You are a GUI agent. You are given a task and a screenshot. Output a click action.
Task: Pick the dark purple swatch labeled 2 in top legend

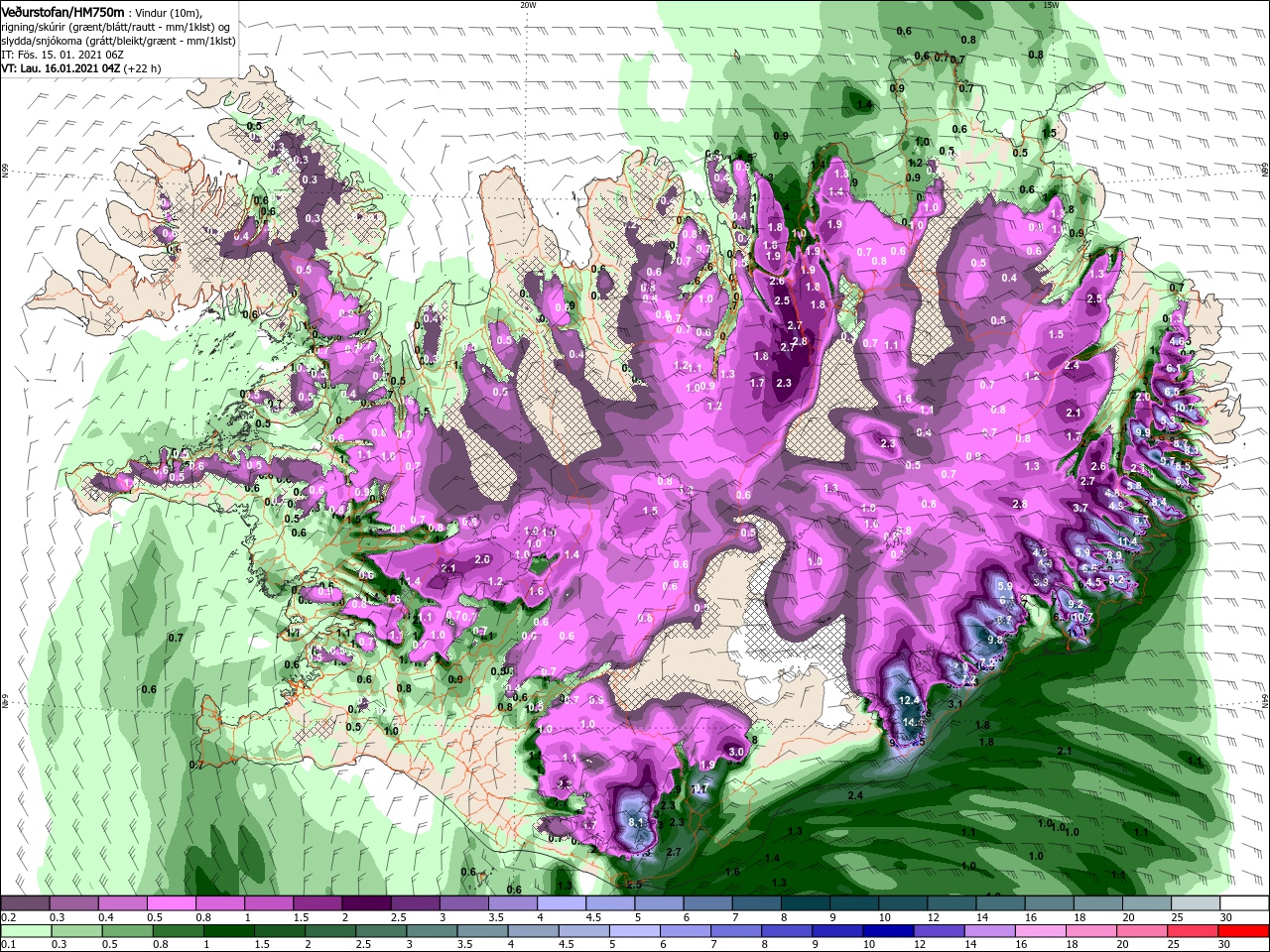point(365,903)
